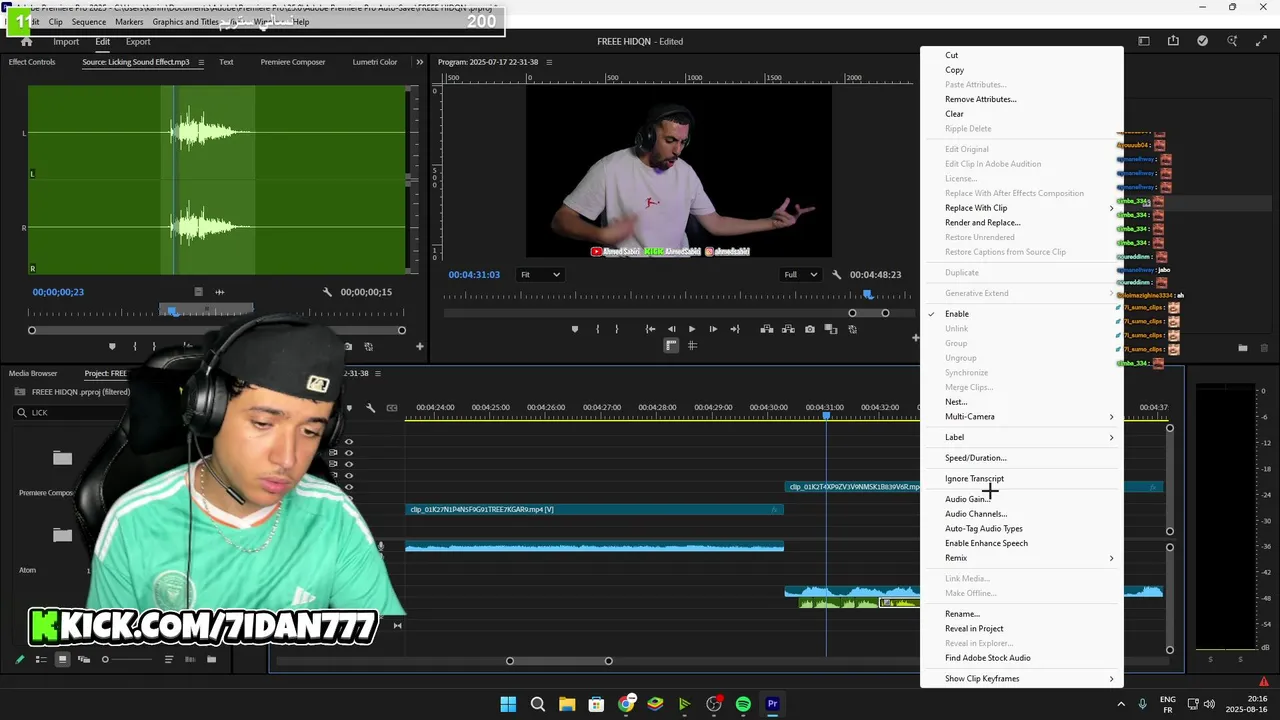Image resolution: width=1280 pixels, height=720 pixels.
Task: Toggle voice-over record microphone on audio track
Action: (380, 547)
